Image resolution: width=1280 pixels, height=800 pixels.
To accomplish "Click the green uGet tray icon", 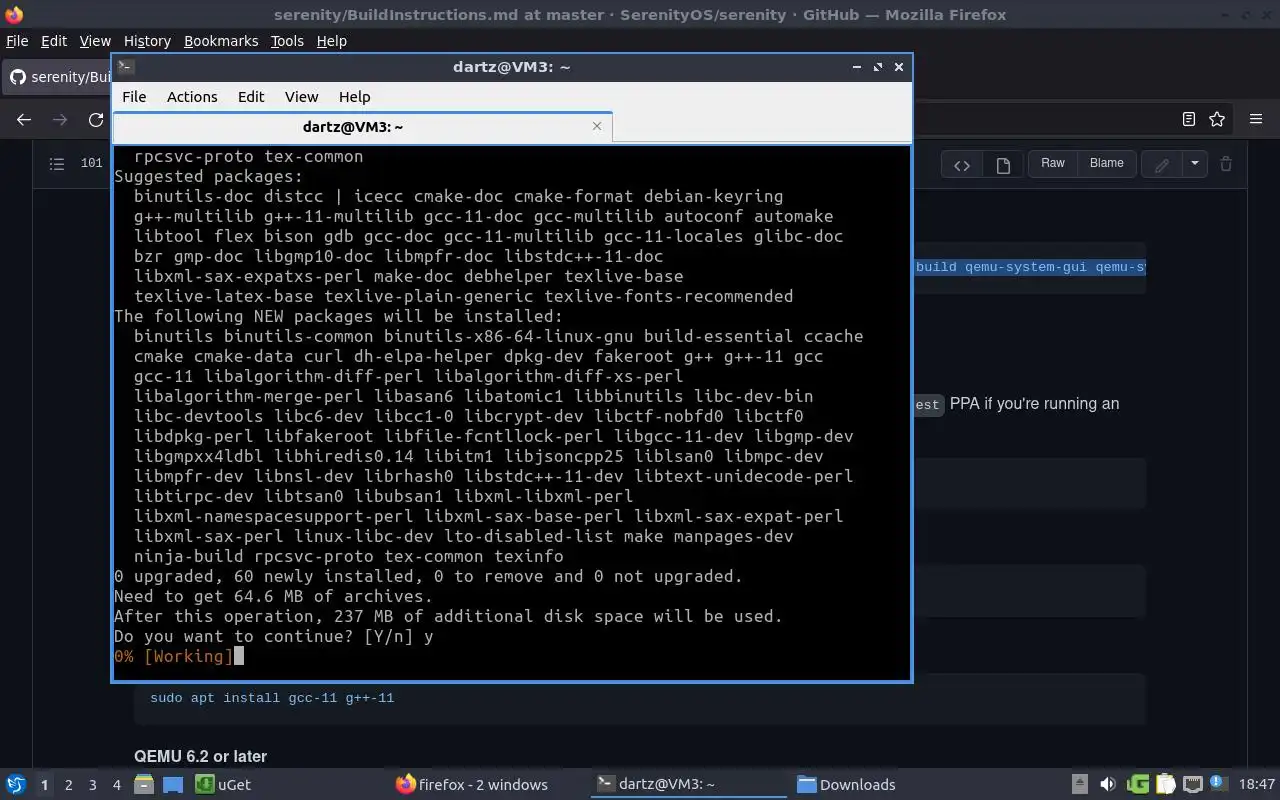I will [1137, 784].
